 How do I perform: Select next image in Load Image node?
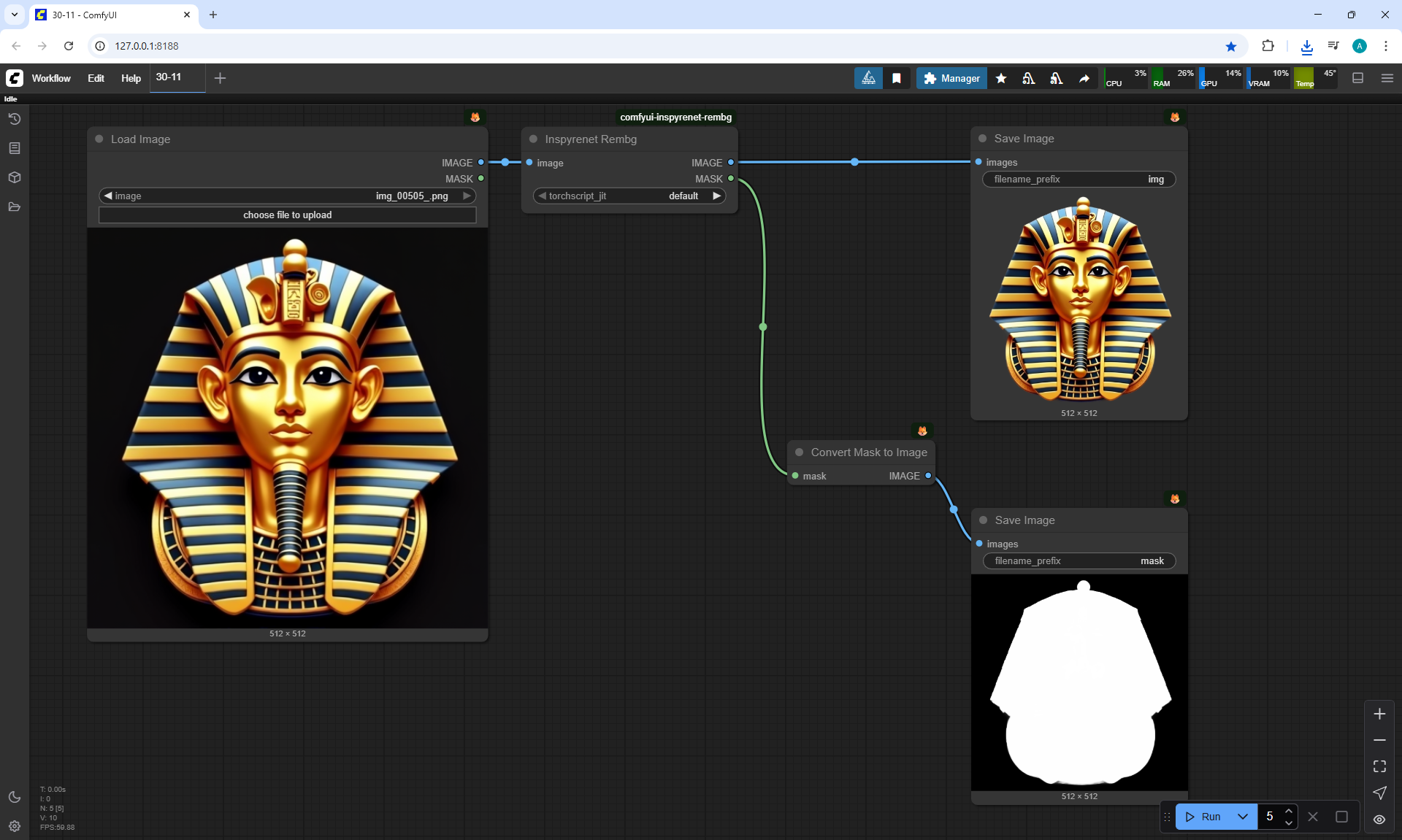point(467,196)
